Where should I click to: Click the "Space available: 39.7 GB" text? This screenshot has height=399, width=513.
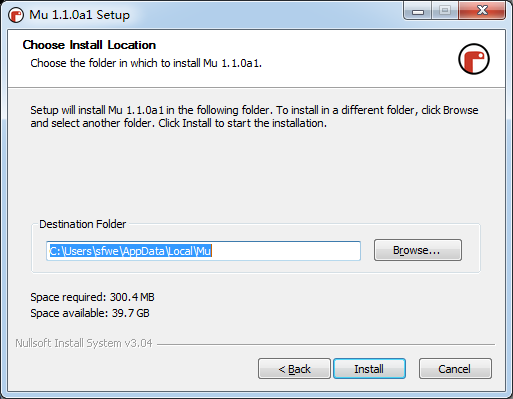coord(90,313)
